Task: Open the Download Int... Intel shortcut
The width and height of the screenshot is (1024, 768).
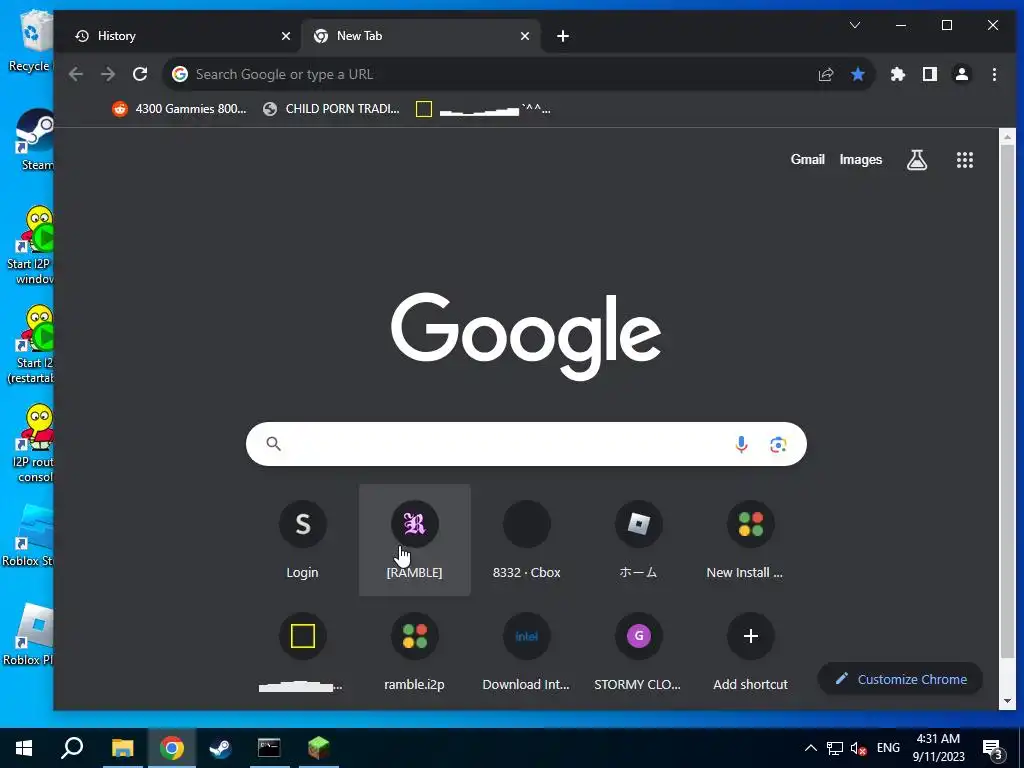Action: 526,652
